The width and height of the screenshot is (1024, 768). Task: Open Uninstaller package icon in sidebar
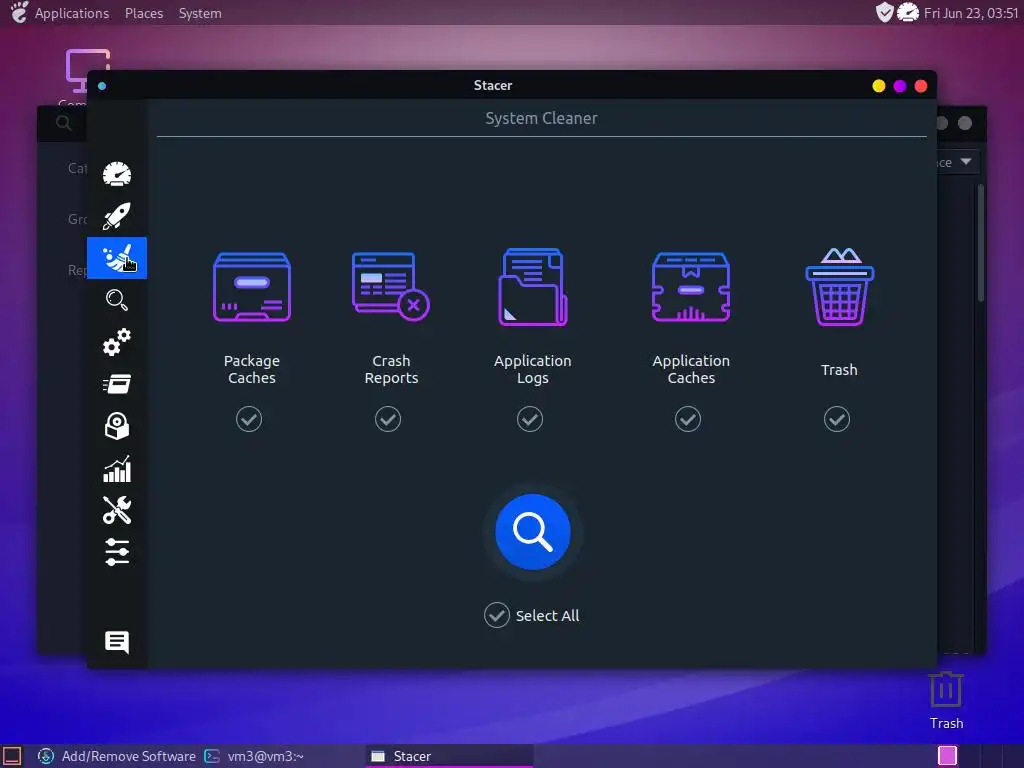[117, 426]
